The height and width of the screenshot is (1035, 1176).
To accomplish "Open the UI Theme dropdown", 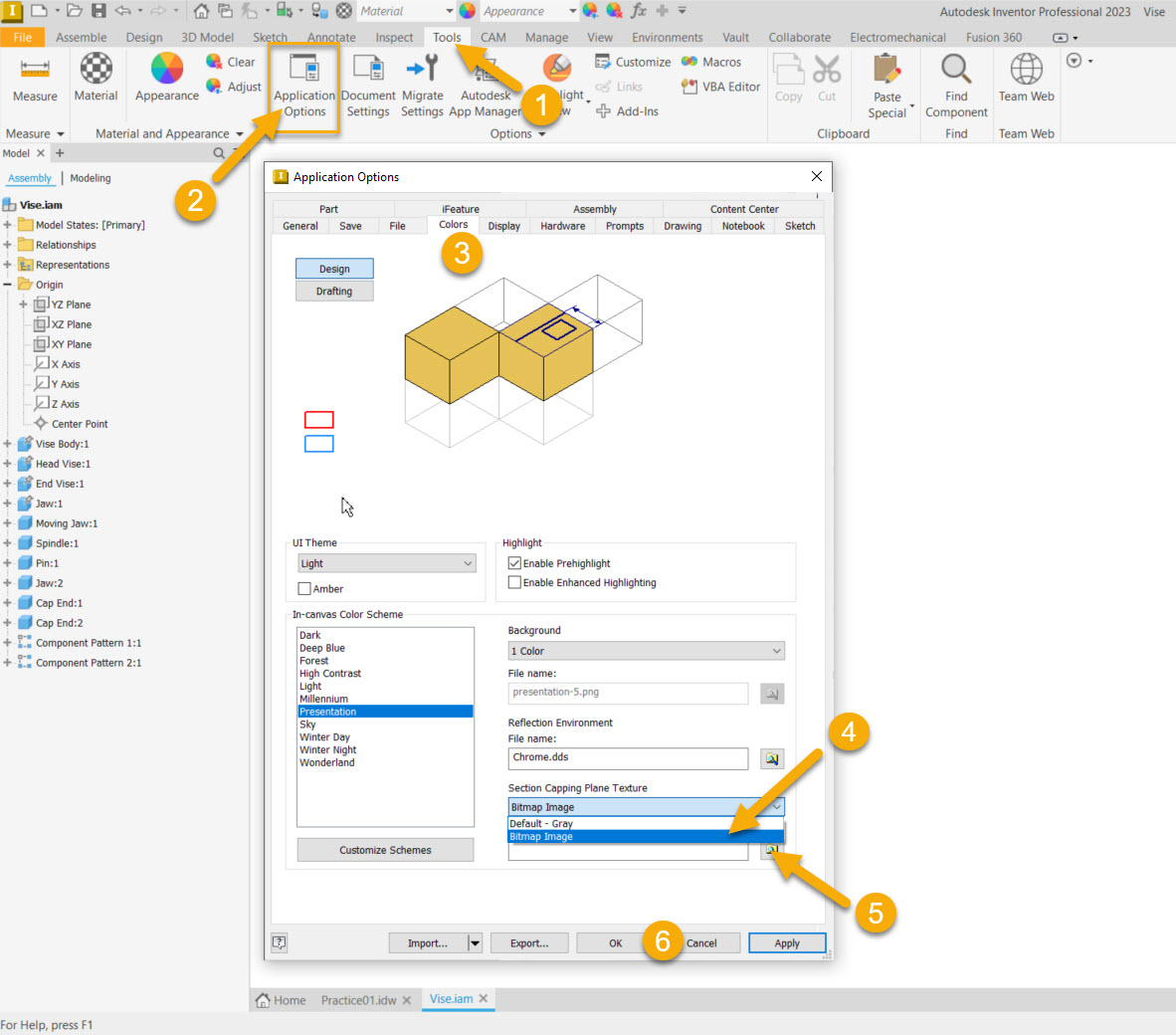I will (x=385, y=563).
